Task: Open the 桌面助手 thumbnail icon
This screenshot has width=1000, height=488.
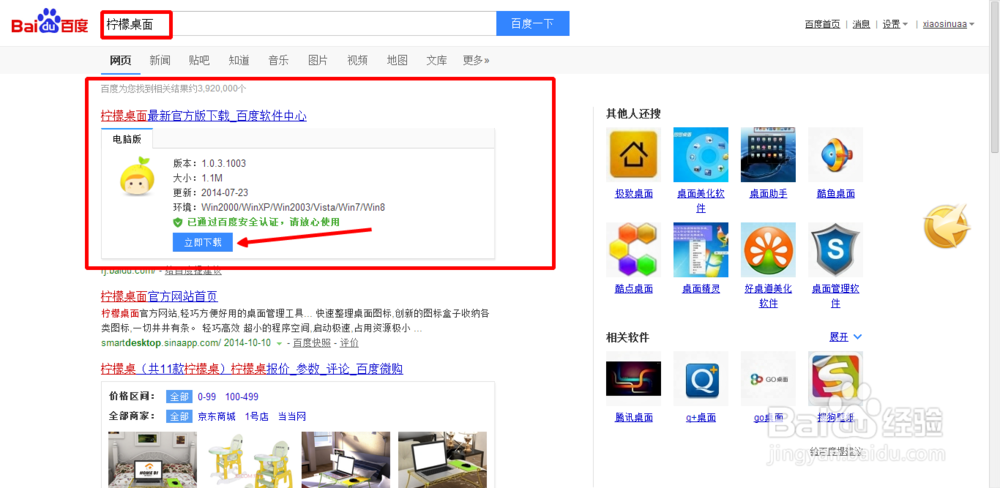Action: pyautogui.click(x=768, y=154)
